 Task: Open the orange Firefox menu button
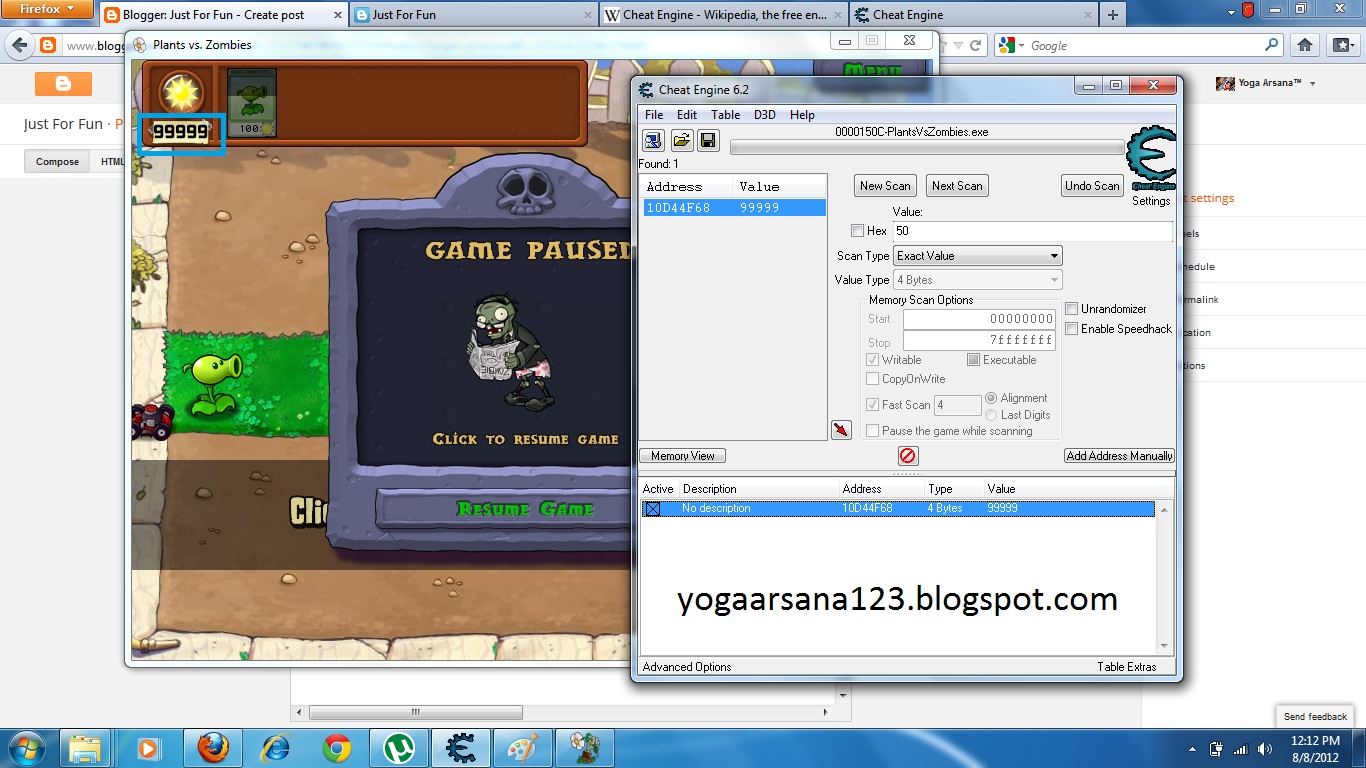46,9
